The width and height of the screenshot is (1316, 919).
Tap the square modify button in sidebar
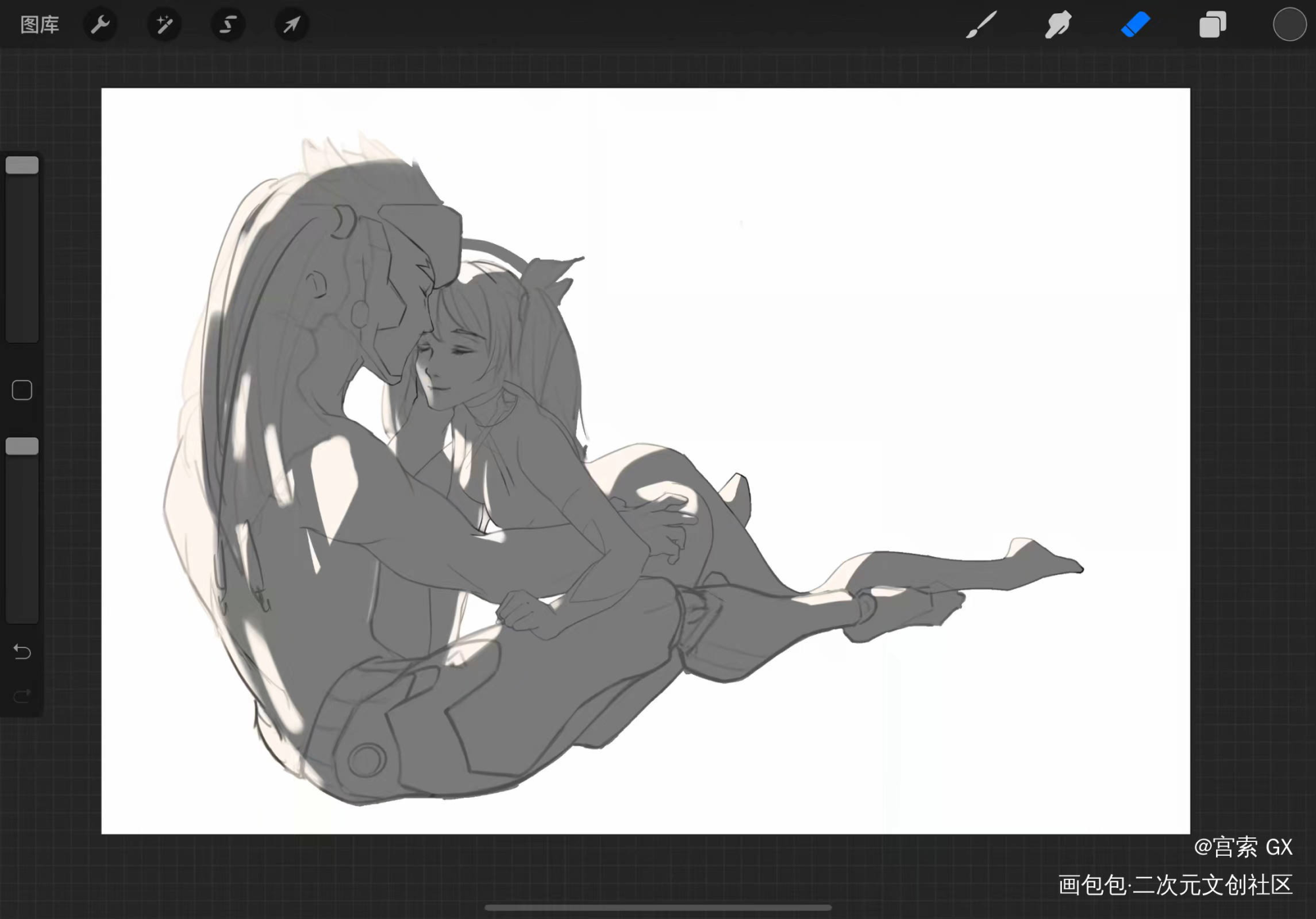22,390
